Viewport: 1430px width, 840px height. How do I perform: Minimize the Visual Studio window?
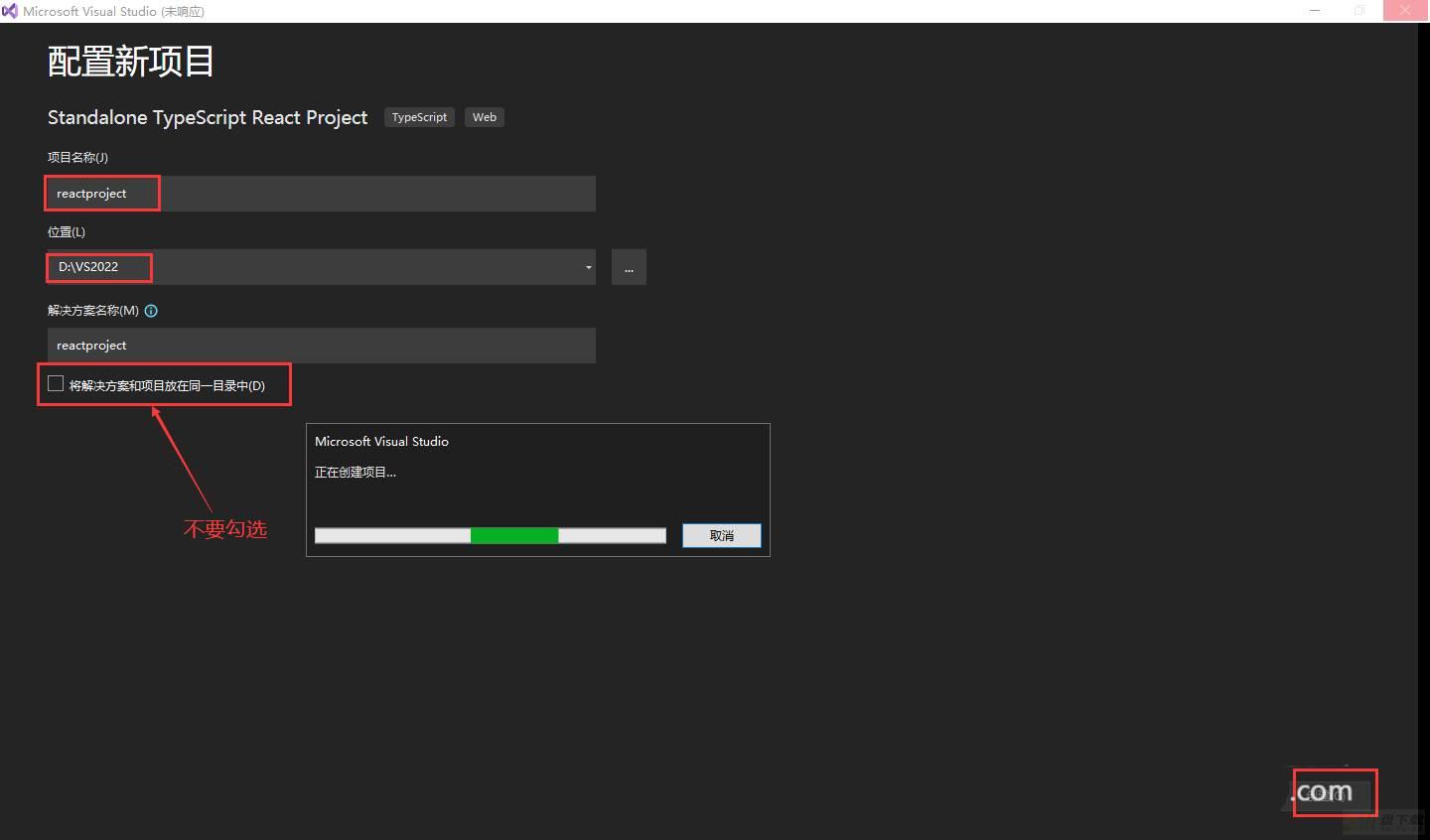coord(1315,11)
